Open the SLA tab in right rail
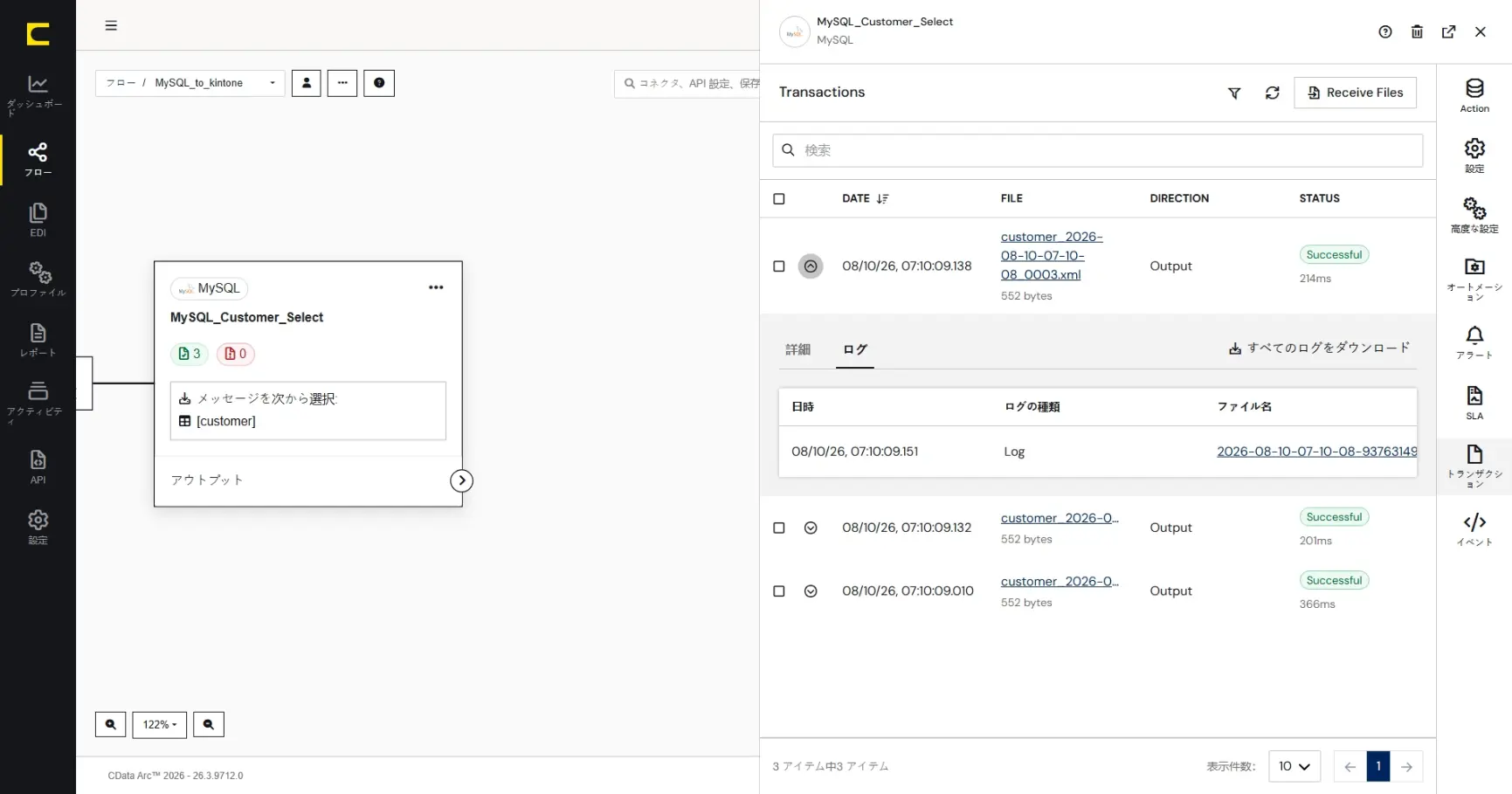 1474,403
